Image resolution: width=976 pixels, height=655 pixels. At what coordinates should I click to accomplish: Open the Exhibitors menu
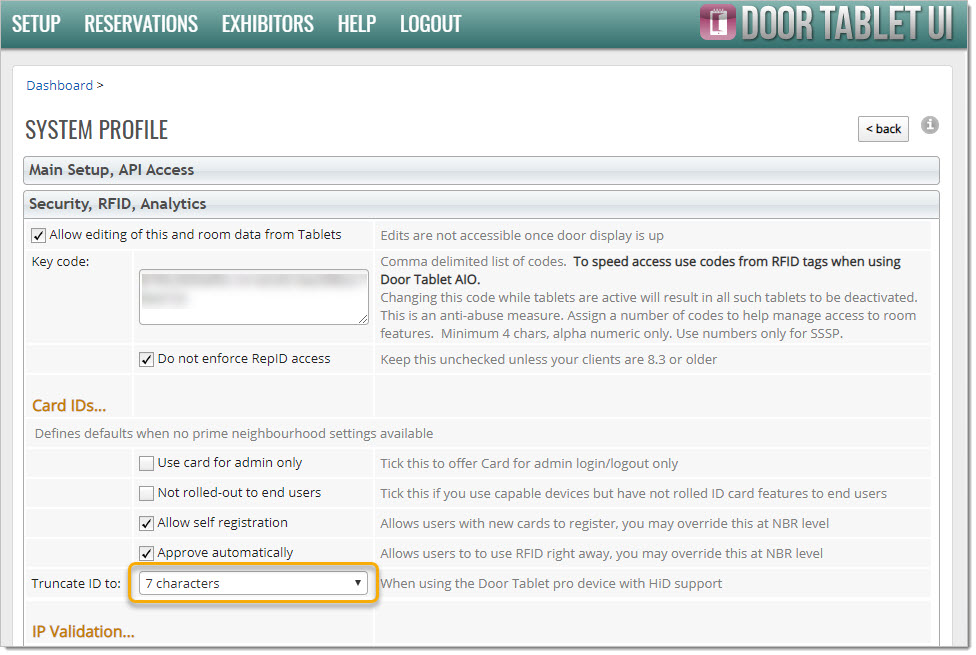click(267, 24)
